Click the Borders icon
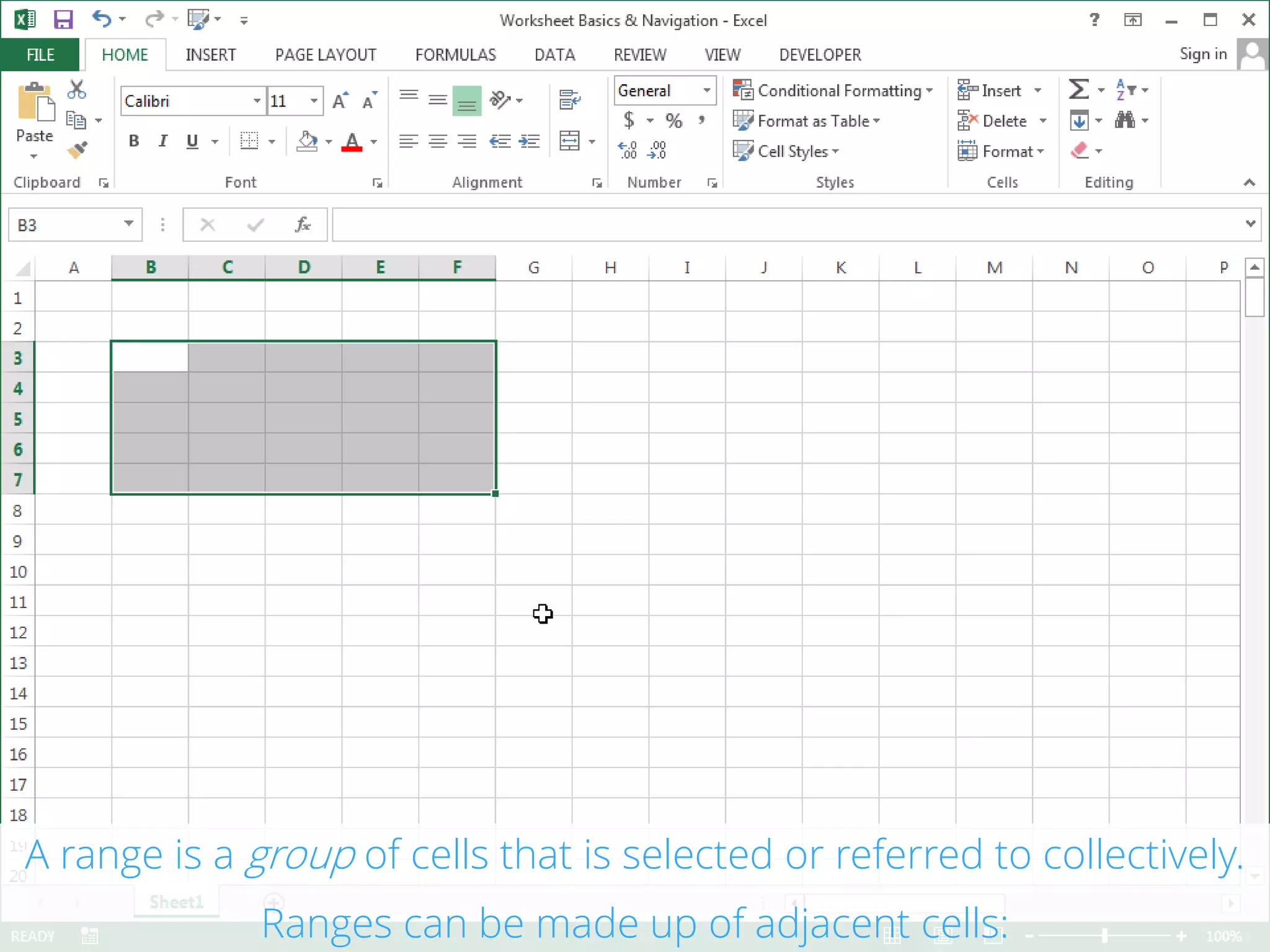Viewport: 1270px width, 952px height. pyautogui.click(x=249, y=141)
